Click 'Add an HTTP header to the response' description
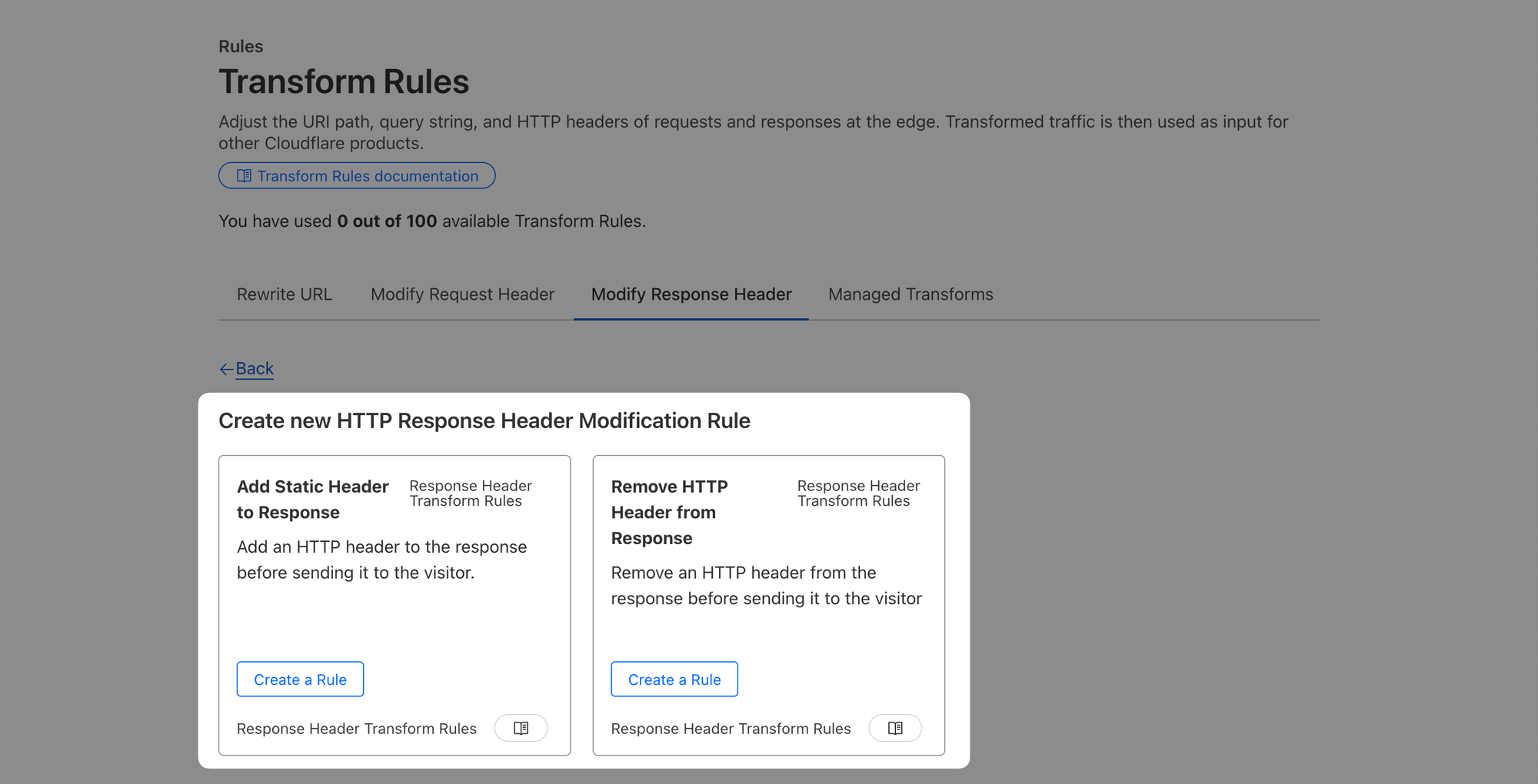 pyautogui.click(x=382, y=560)
